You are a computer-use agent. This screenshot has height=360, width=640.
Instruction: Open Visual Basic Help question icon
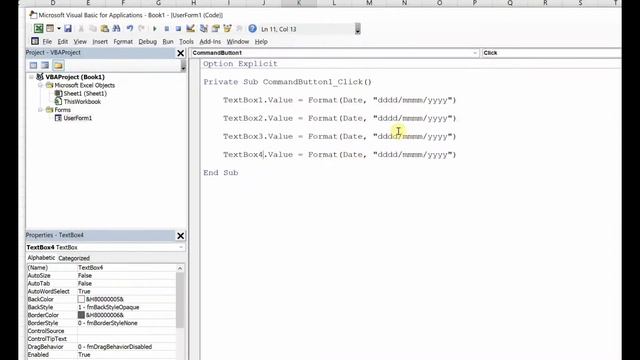pyautogui.click(x=252, y=29)
